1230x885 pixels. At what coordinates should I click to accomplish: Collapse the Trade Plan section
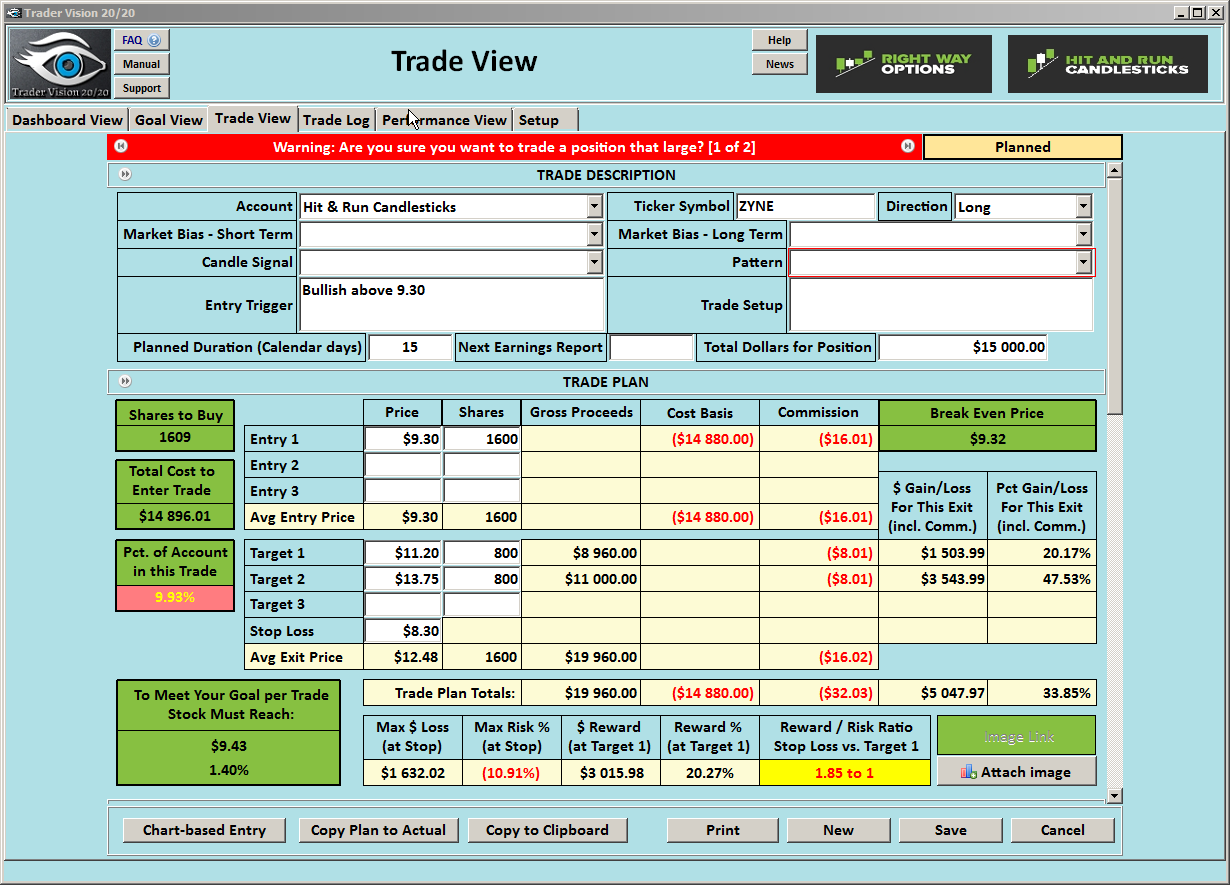coord(125,381)
